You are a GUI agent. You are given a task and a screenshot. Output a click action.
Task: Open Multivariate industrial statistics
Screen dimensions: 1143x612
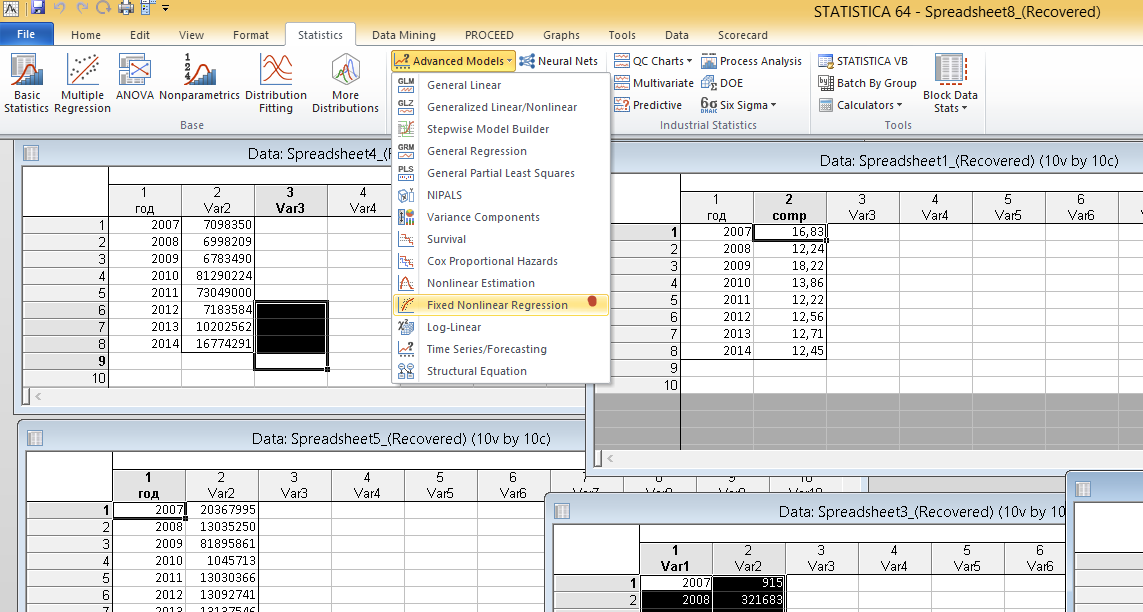point(654,83)
